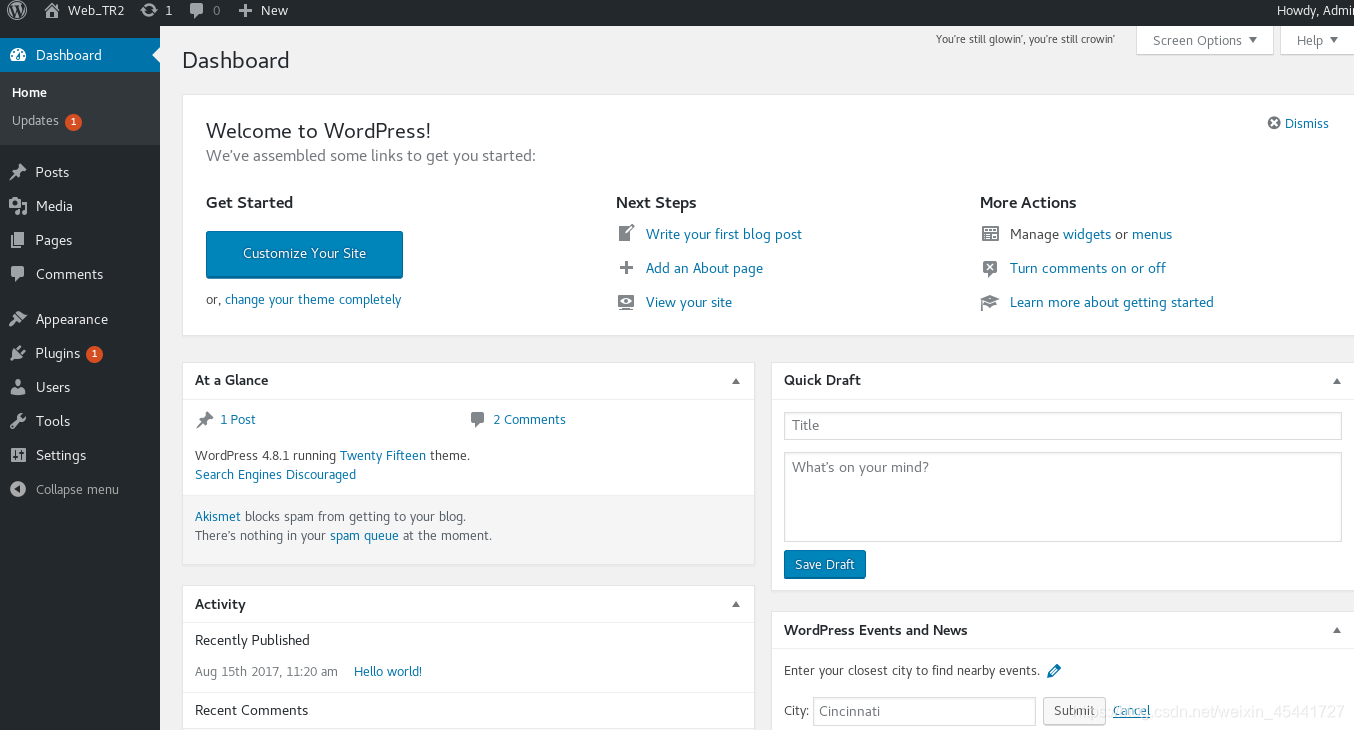Collapse the At a Glance widget

(x=736, y=381)
